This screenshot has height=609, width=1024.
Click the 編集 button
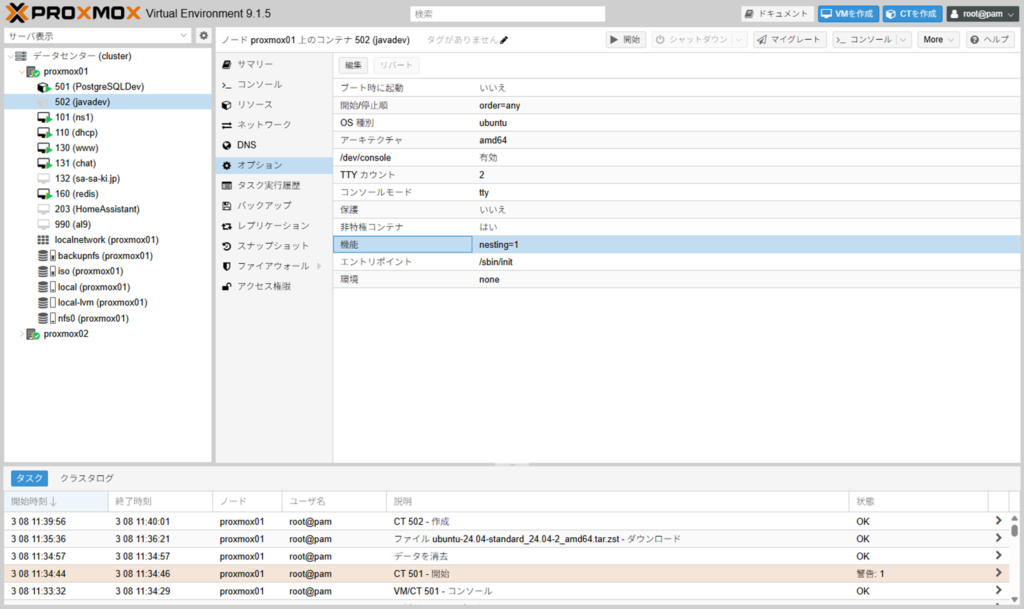(353, 65)
